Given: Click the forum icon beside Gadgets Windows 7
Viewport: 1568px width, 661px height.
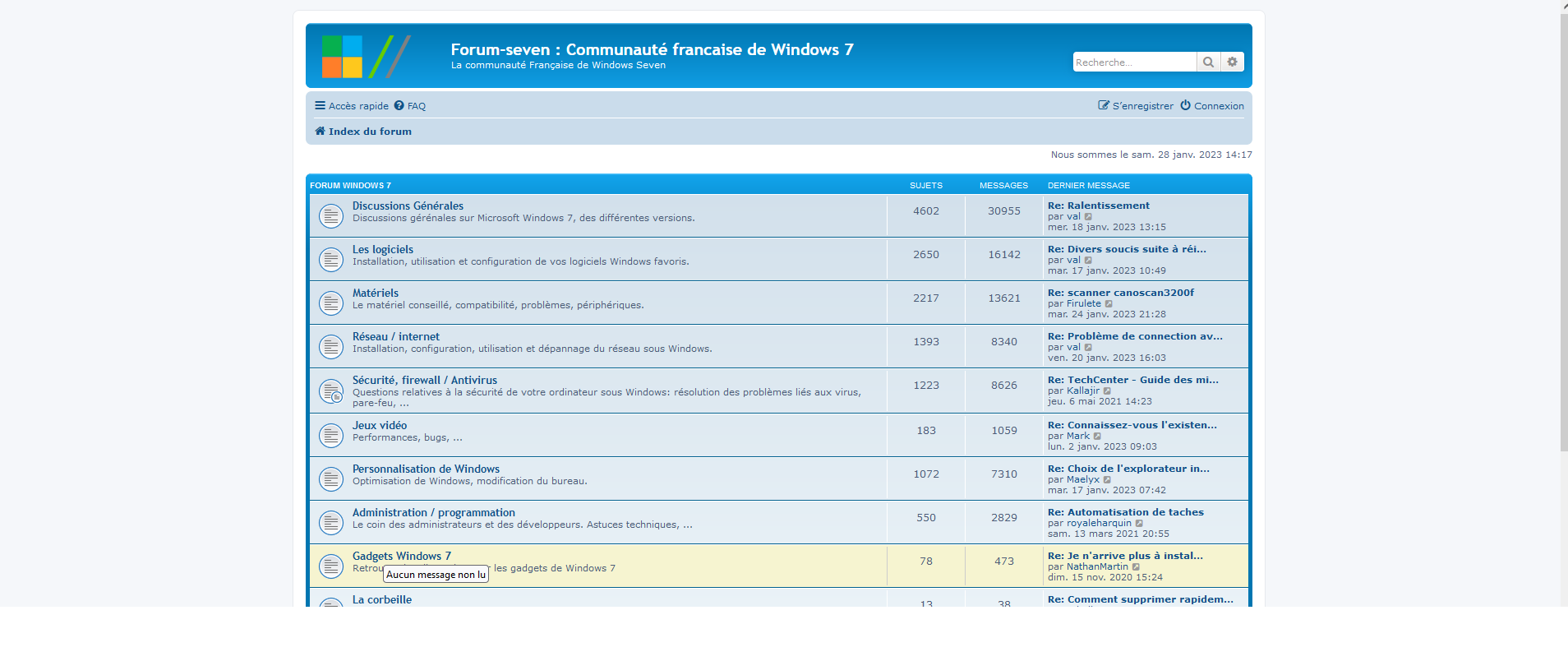Looking at the screenshot, I should pyautogui.click(x=331, y=566).
